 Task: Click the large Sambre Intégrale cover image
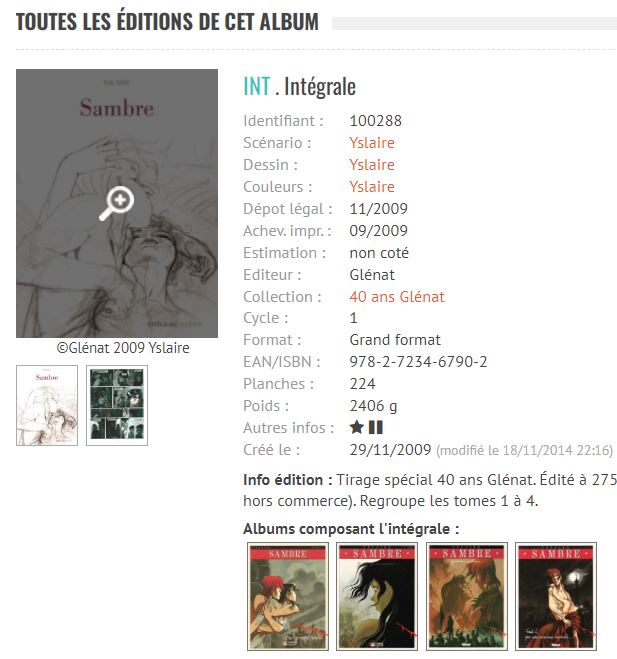point(117,203)
